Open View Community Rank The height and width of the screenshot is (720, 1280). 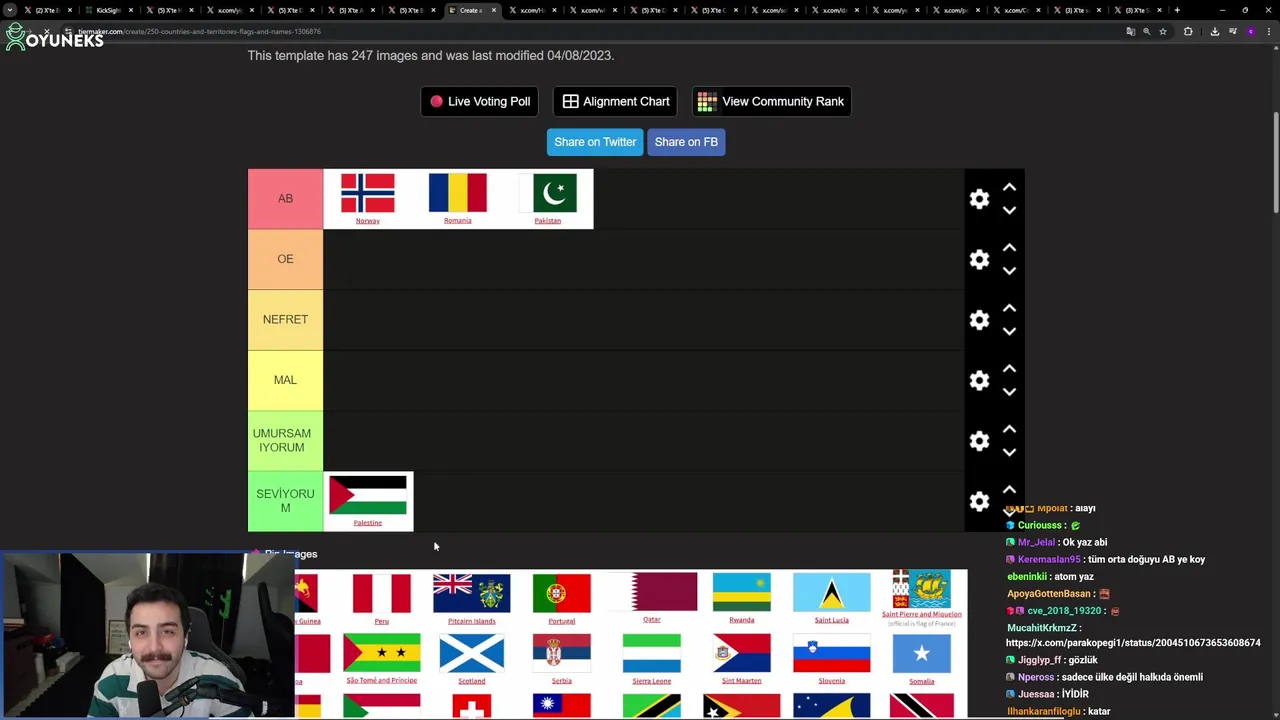[x=771, y=101]
